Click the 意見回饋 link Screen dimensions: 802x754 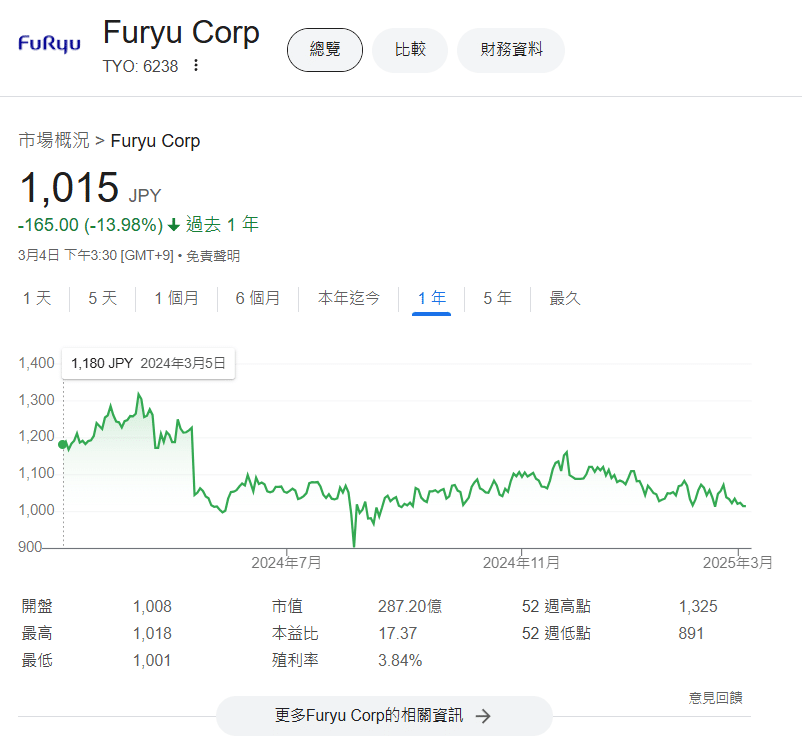pyautogui.click(x=716, y=698)
